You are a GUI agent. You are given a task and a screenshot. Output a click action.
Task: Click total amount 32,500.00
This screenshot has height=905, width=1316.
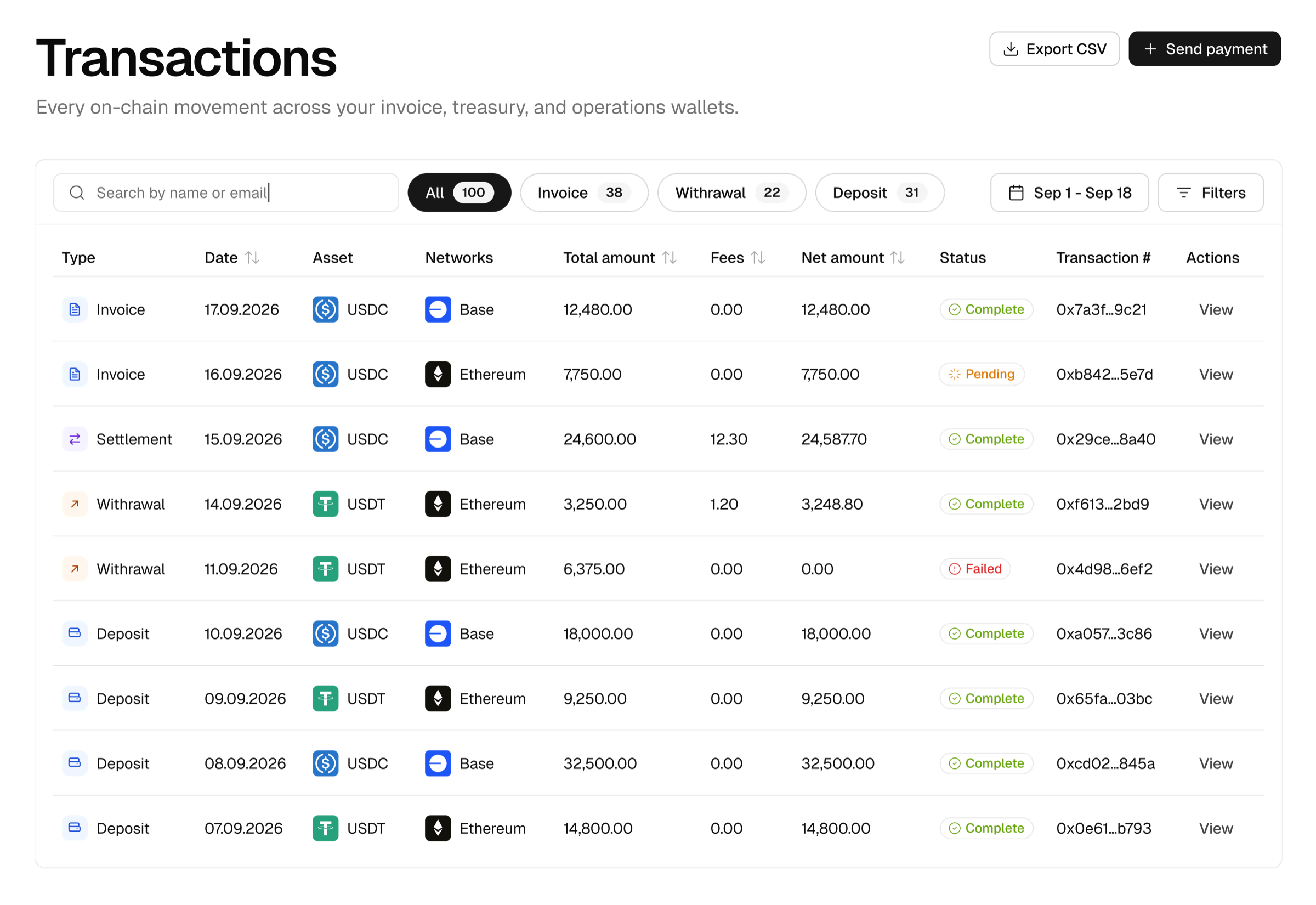tap(600, 763)
